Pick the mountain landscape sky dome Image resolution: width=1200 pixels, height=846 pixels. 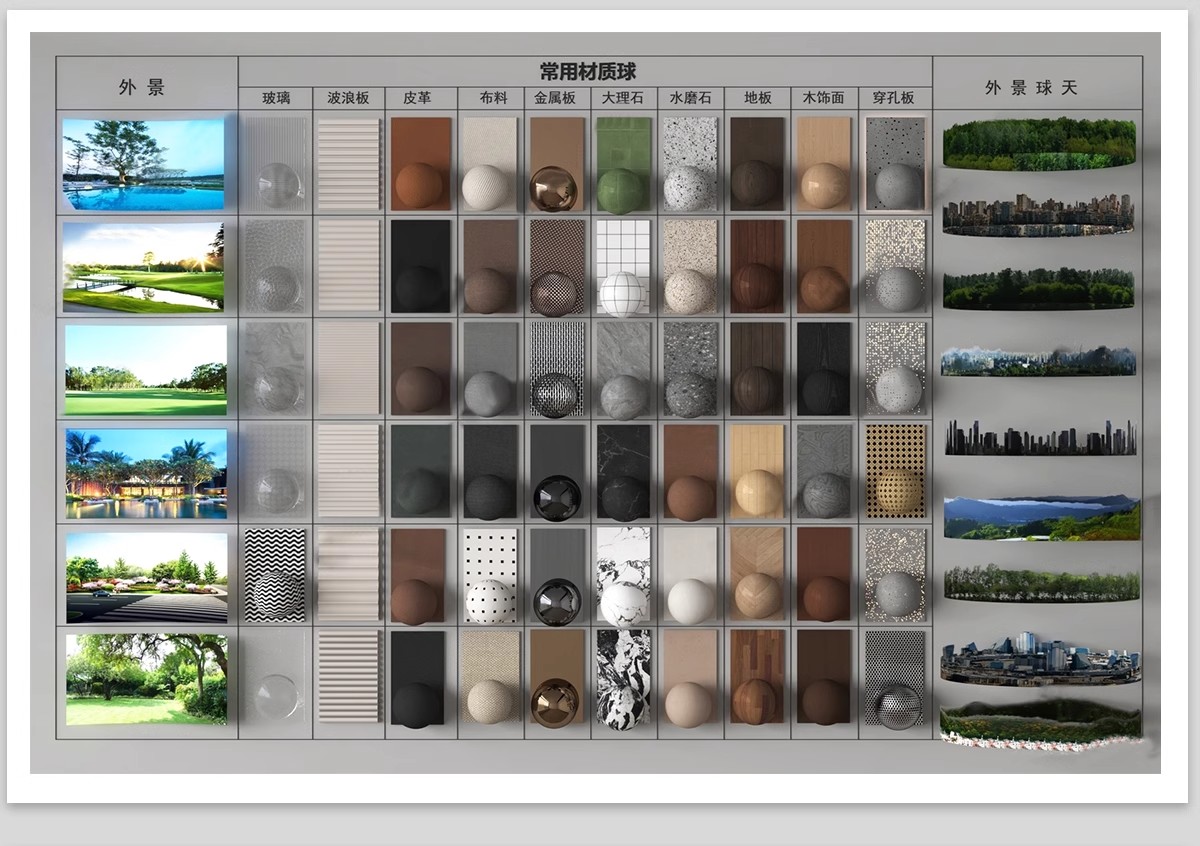[x=1042, y=517]
